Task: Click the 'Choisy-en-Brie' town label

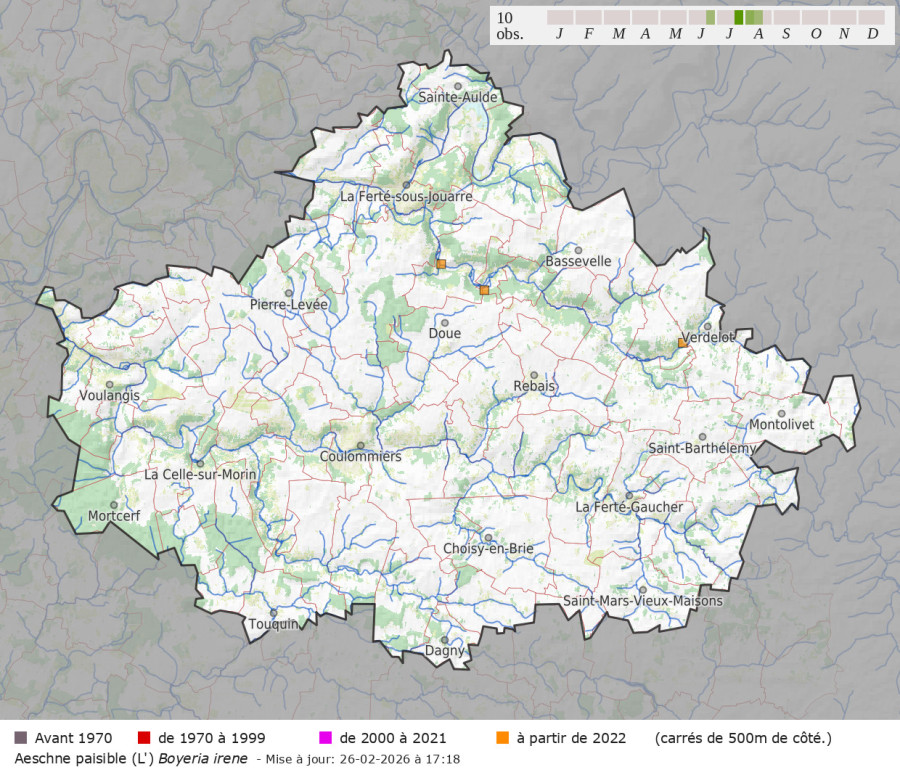Action: tap(488, 549)
